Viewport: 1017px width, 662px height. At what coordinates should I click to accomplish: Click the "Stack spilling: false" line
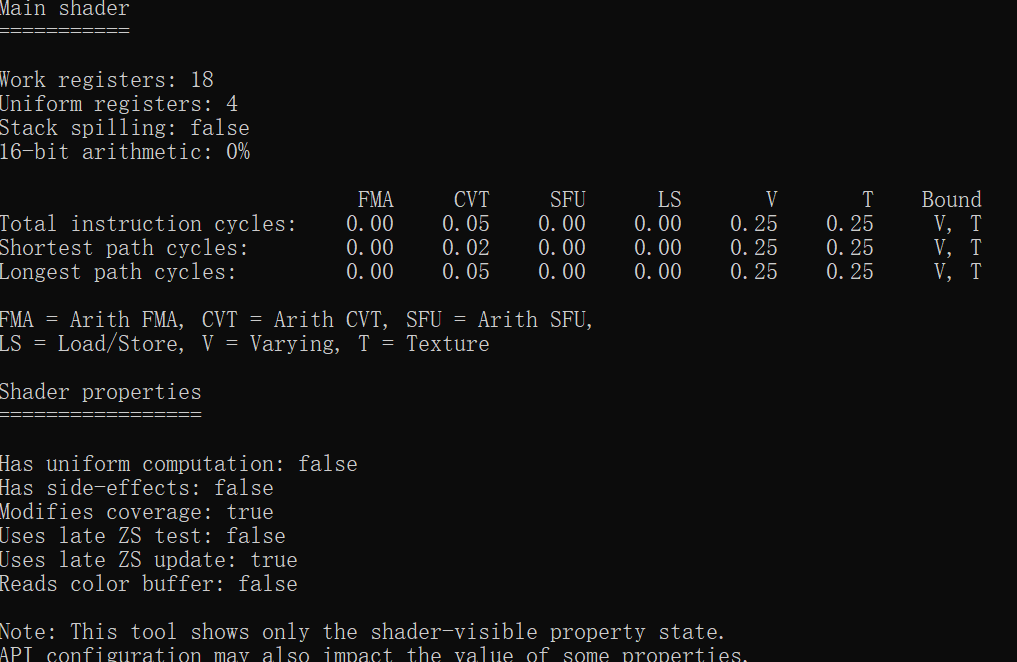coord(125,128)
